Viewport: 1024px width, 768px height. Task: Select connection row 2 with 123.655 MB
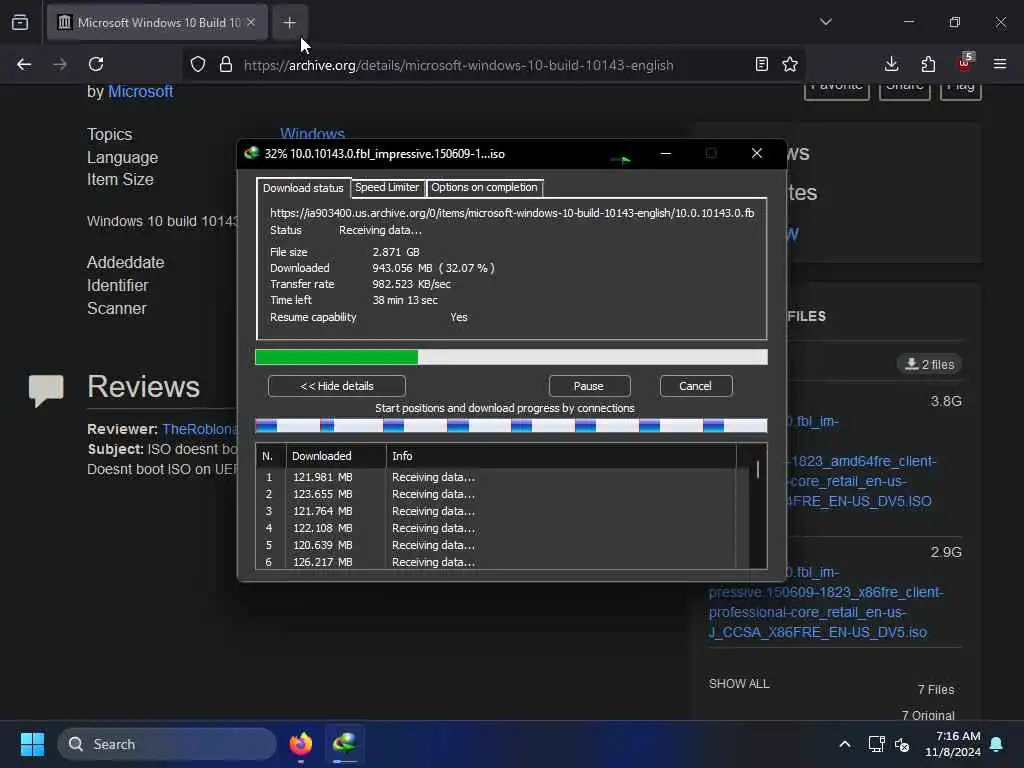(x=496, y=494)
